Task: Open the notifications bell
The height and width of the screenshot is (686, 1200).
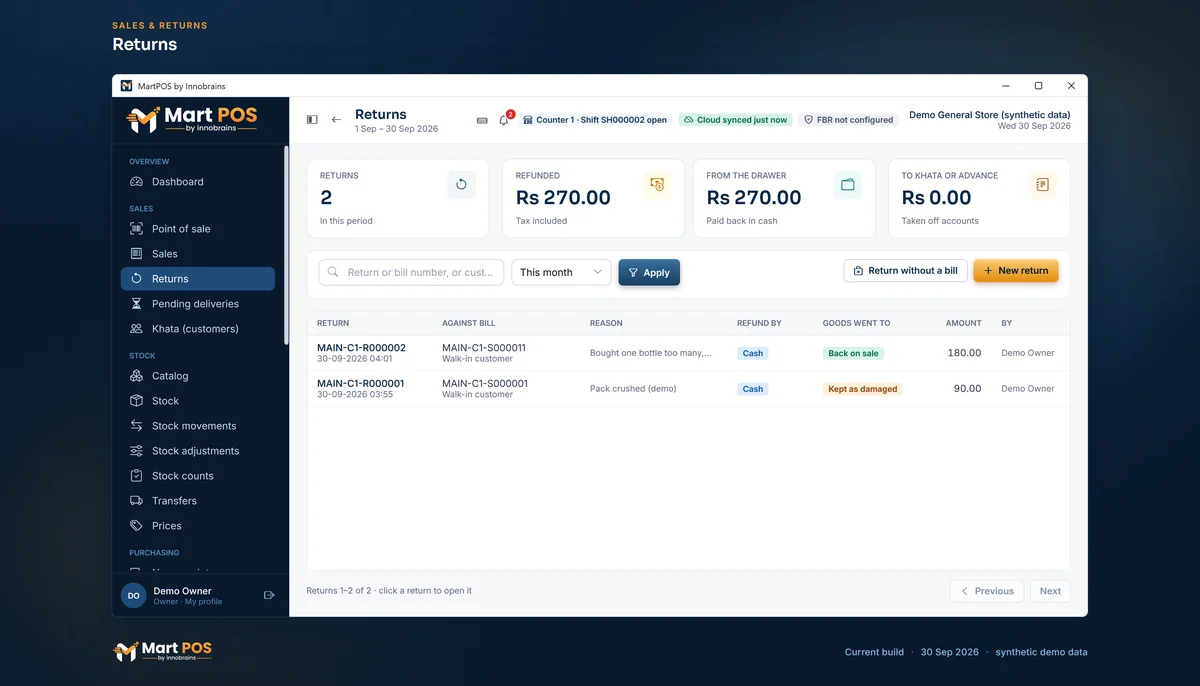Action: [504, 120]
